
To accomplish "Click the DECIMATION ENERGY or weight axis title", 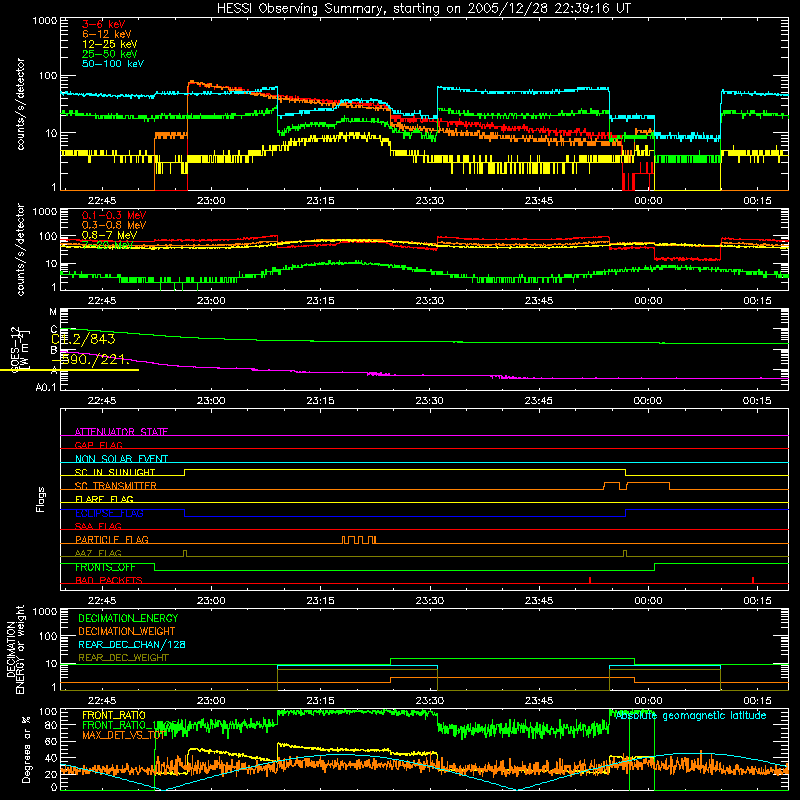I will tap(15, 649).
